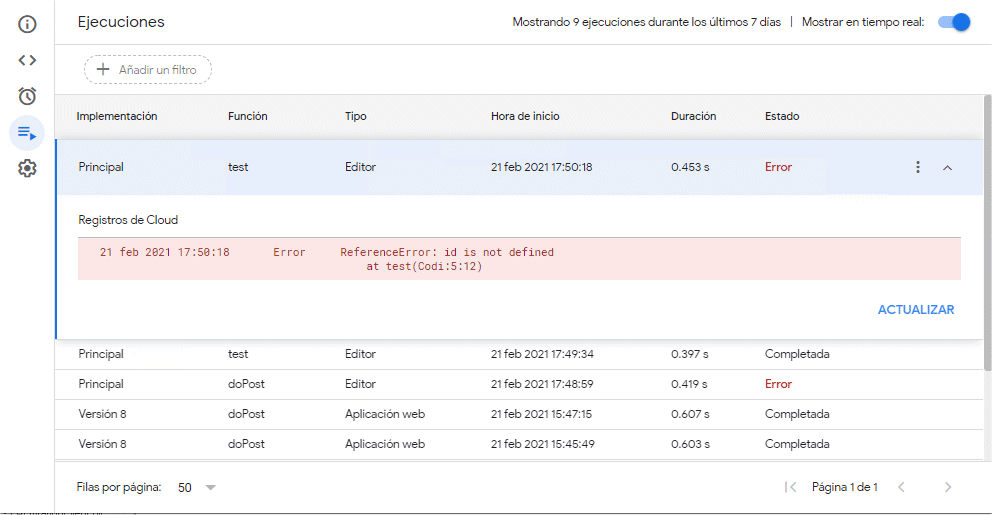Click the ACTUALIZAR button

915,310
